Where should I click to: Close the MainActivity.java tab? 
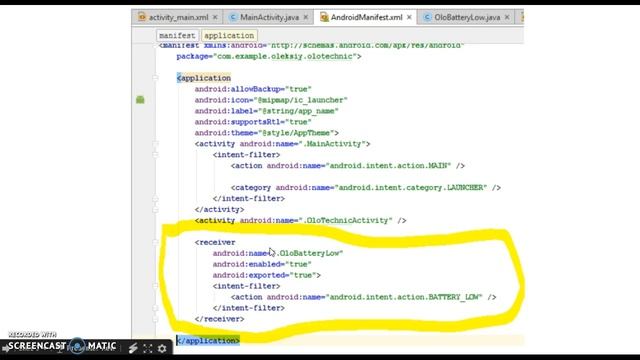pyautogui.click(x=306, y=17)
